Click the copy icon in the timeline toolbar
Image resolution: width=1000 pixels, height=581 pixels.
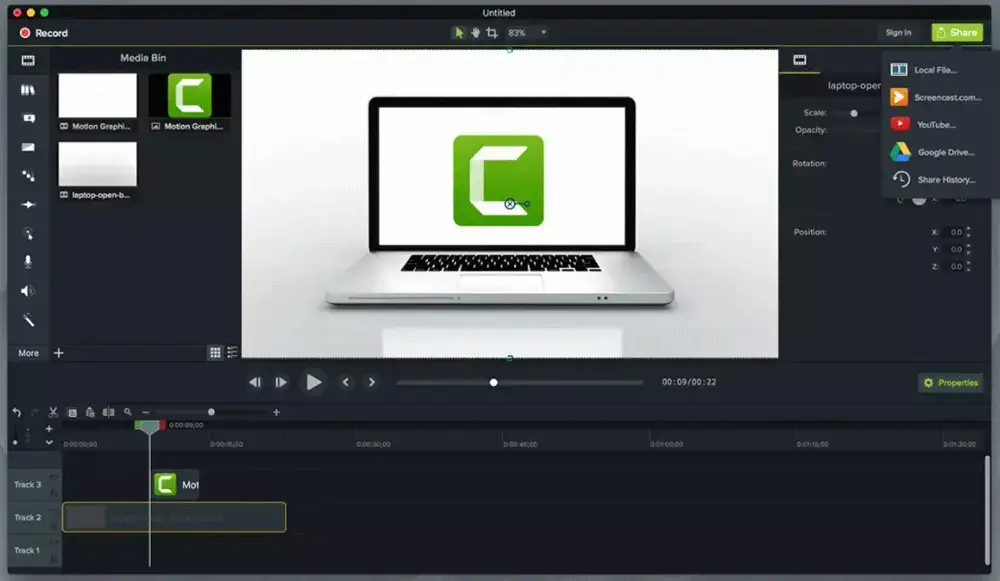pos(72,413)
